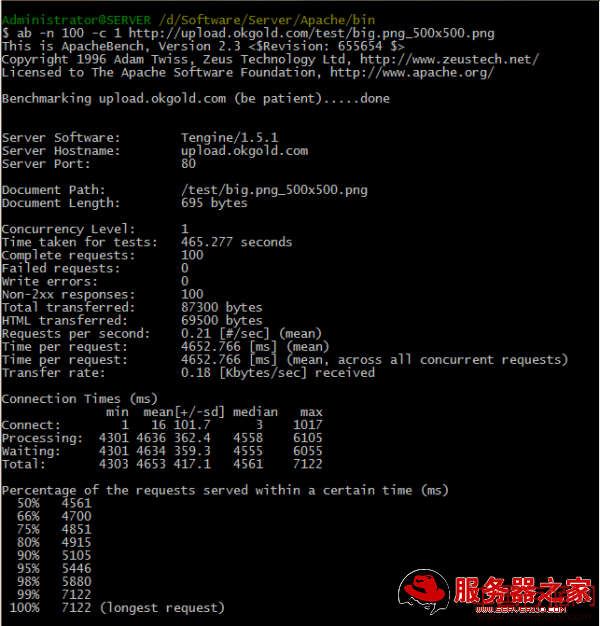Click the 50% percentile row
The image size is (600, 626).
click(x=54, y=503)
